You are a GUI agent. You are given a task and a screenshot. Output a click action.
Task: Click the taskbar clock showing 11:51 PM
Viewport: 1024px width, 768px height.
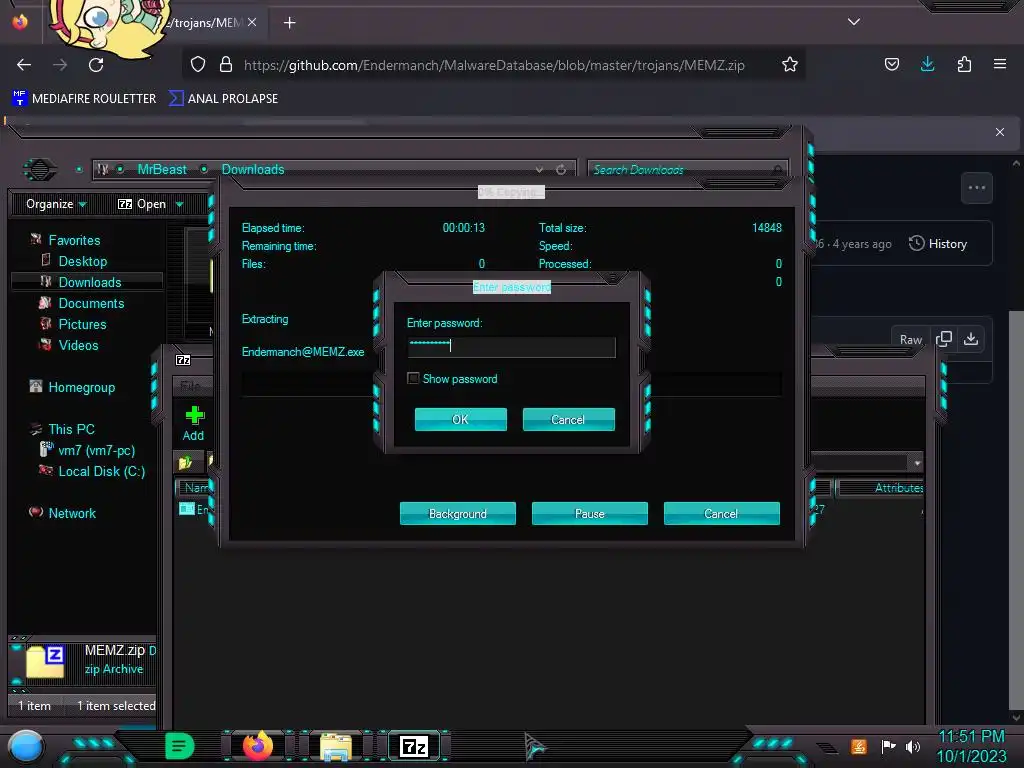(972, 746)
